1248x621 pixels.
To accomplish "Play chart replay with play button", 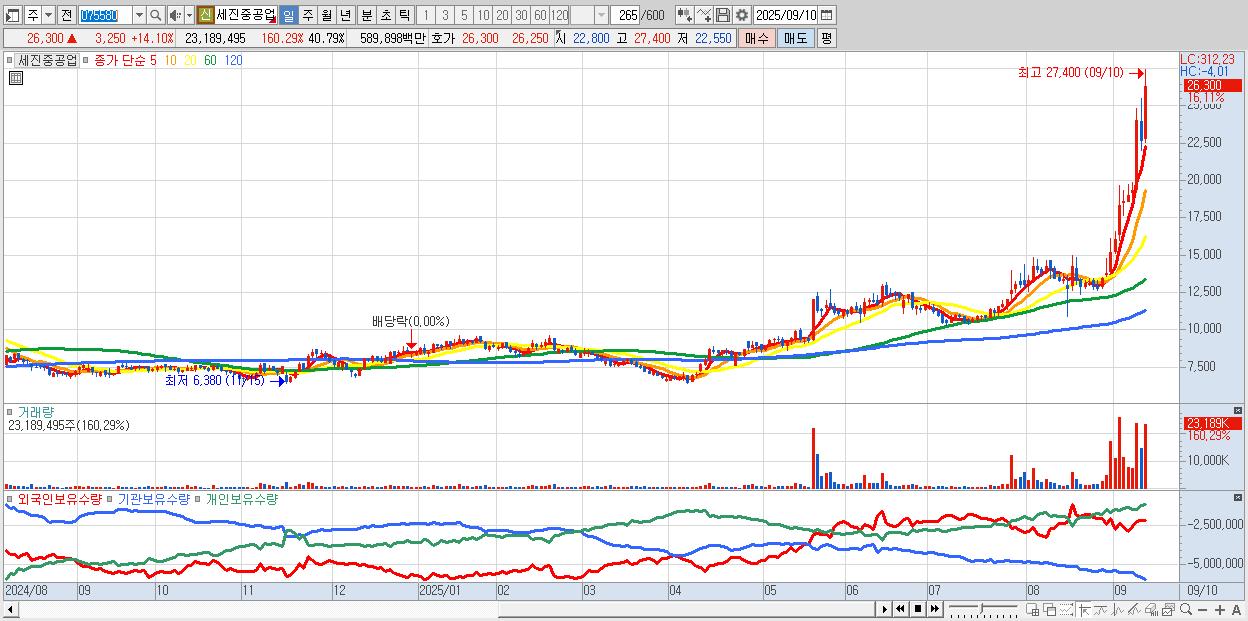I will pos(884,609).
